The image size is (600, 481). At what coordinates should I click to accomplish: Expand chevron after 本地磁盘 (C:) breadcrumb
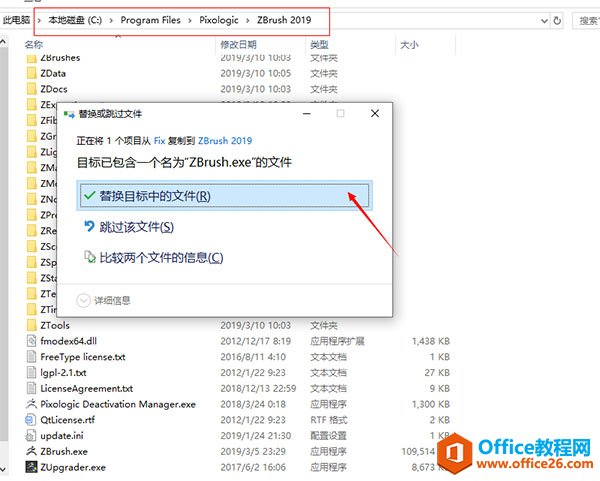coord(111,20)
